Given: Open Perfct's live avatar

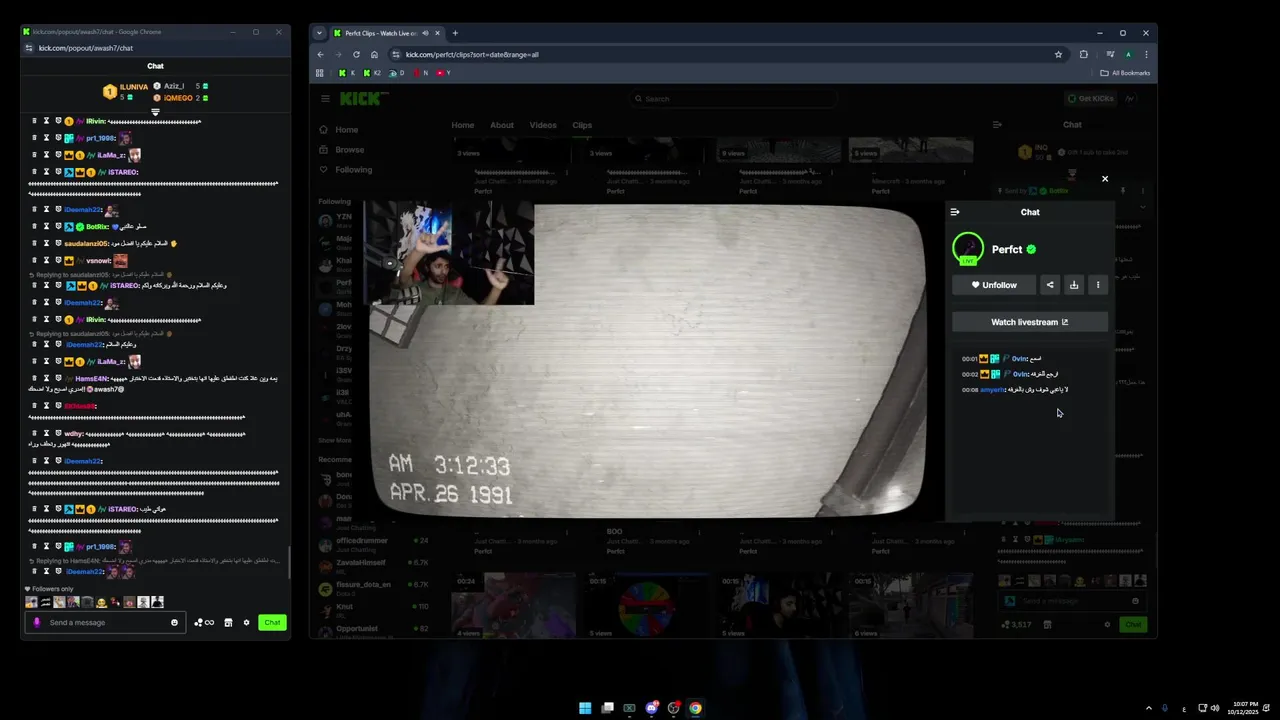Looking at the screenshot, I should point(968,249).
